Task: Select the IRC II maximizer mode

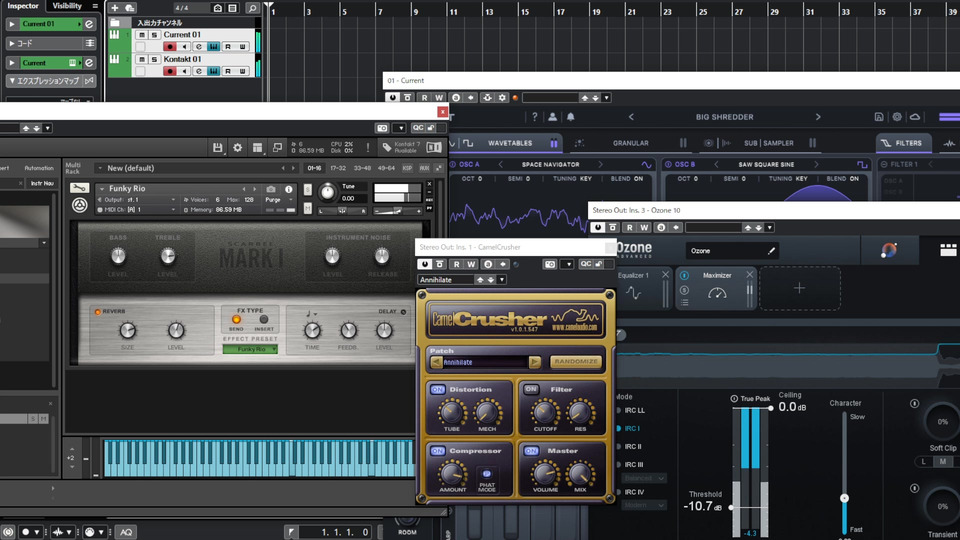Action: (x=633, y=446)
